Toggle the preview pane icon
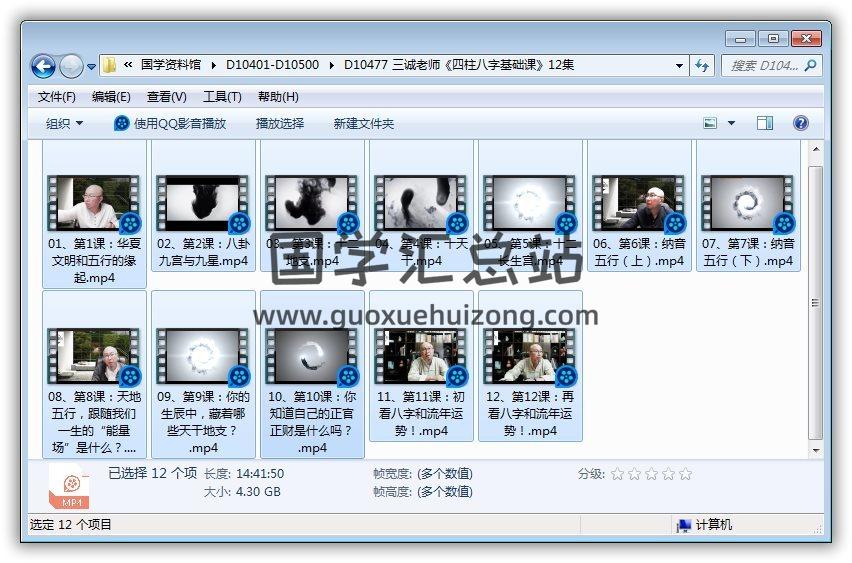 [765, 123]
